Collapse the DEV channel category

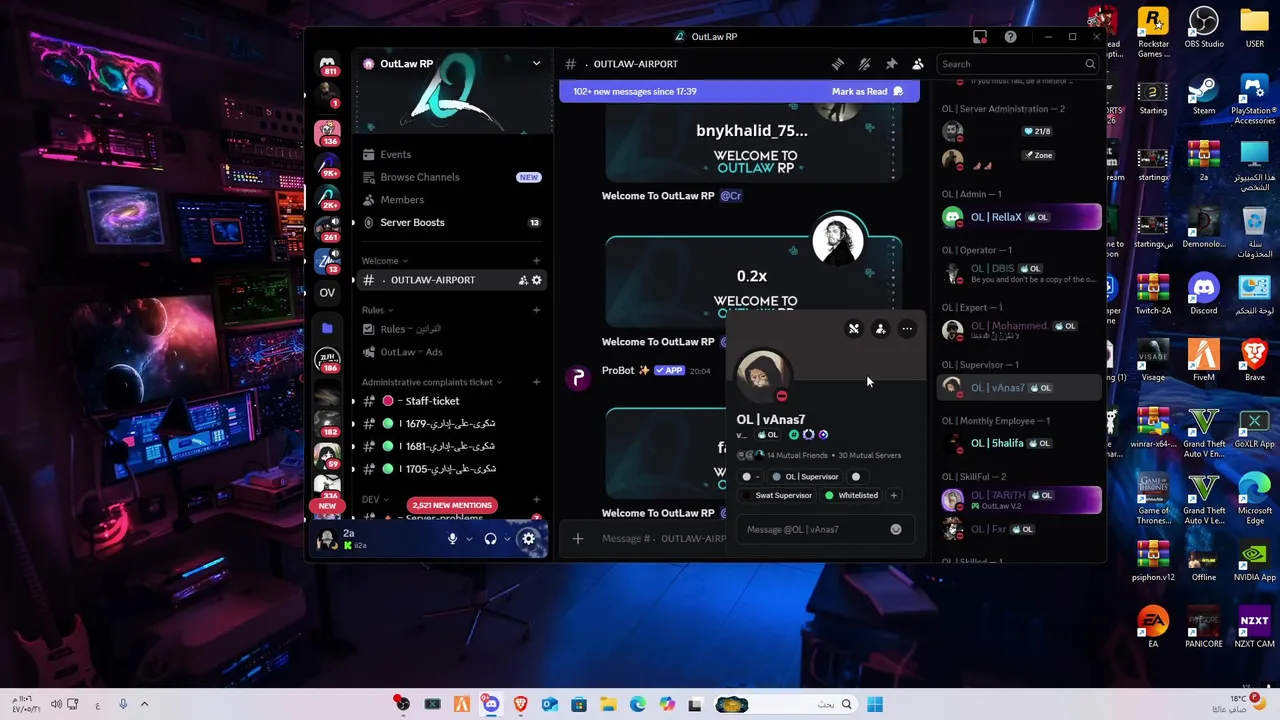click(x=375, y=499)
